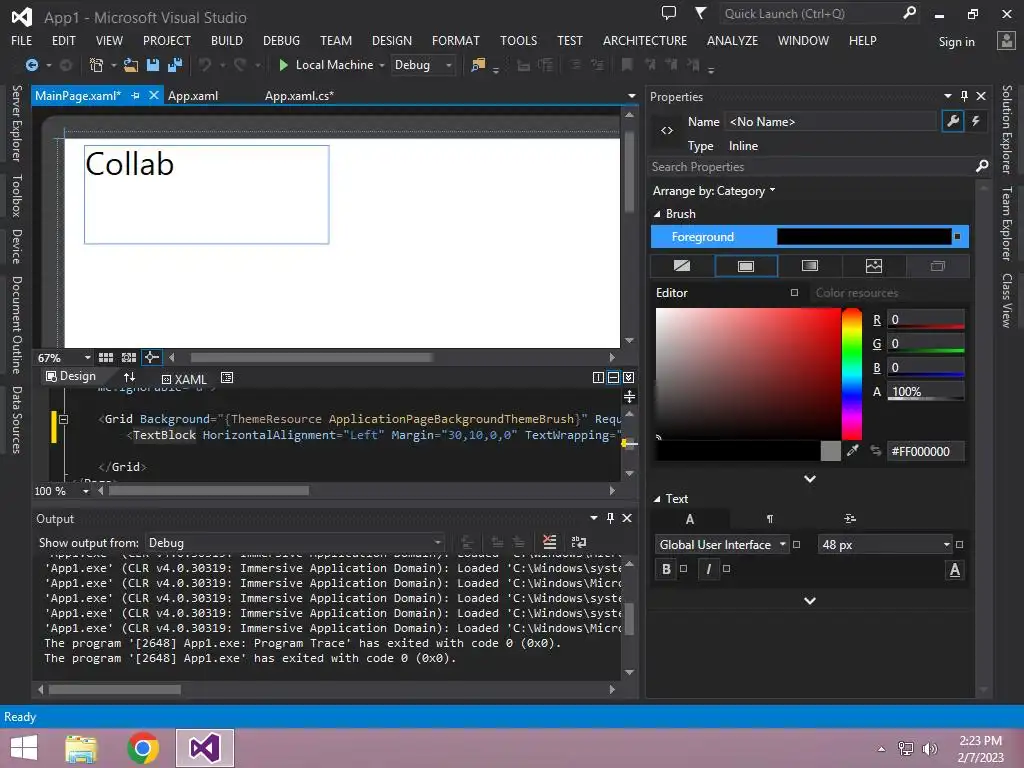1024x768 pixels.
Task: Click Sign in link
Action: point(957,42)
